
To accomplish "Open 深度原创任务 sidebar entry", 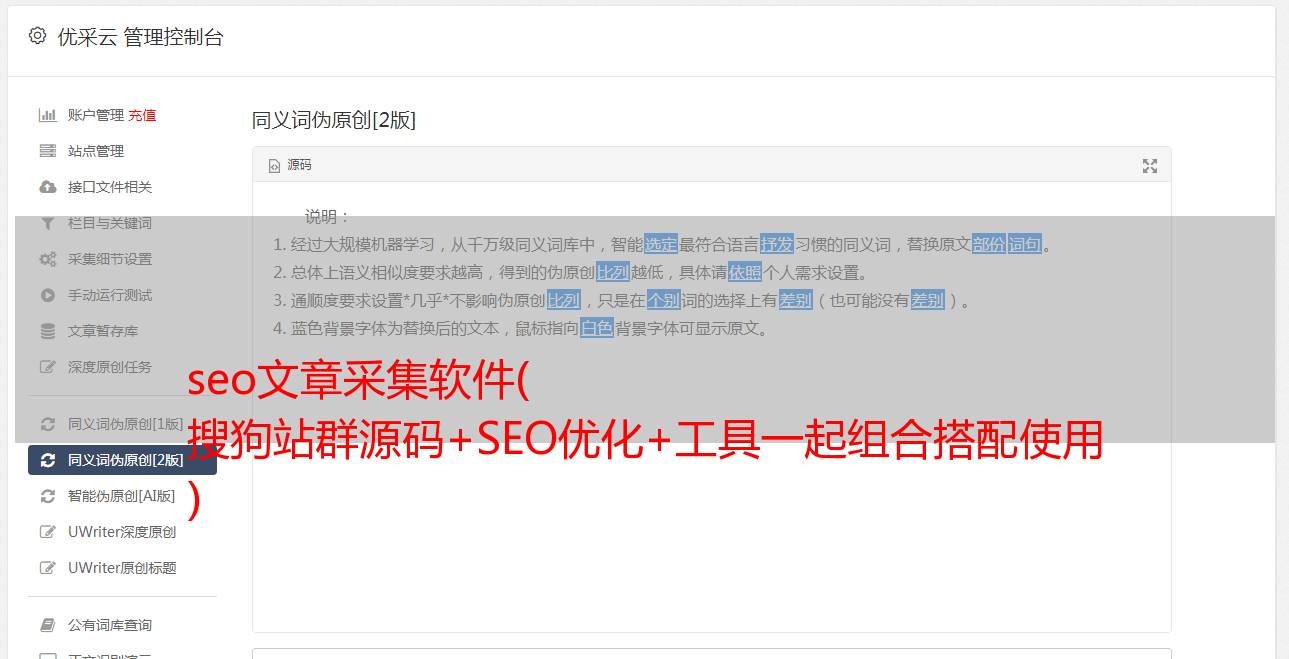I will [x=122, y=367].
